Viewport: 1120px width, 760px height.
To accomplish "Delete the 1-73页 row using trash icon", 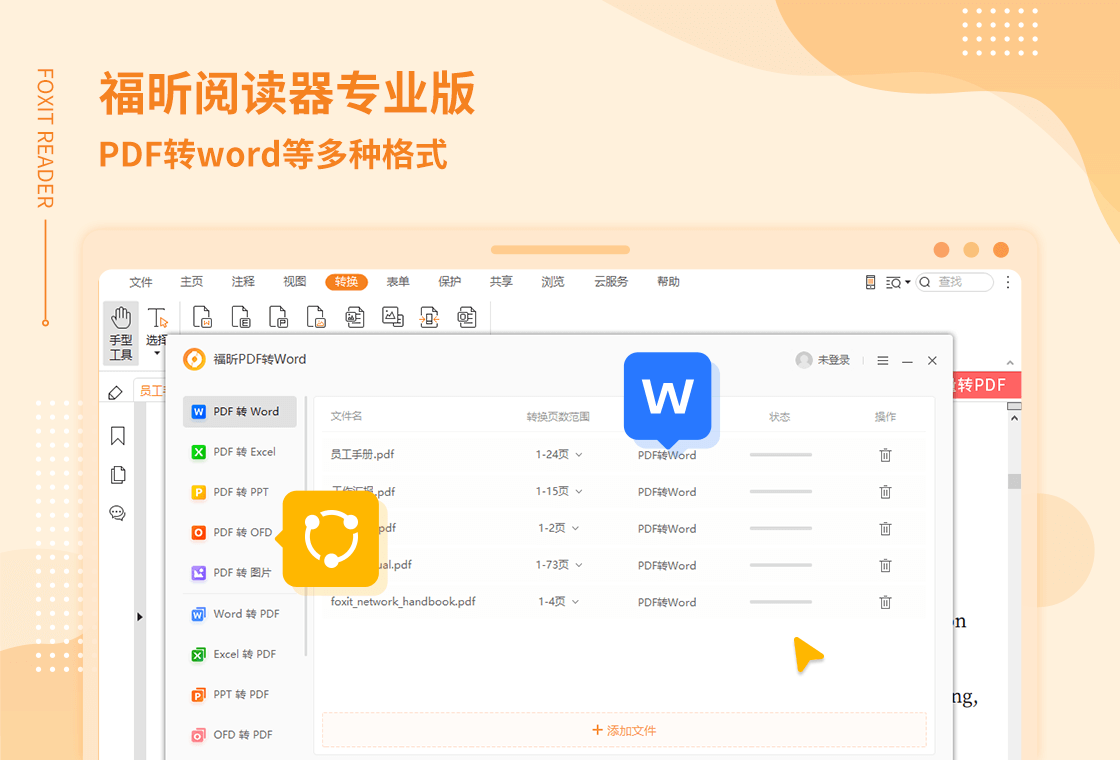I will 885,566.
